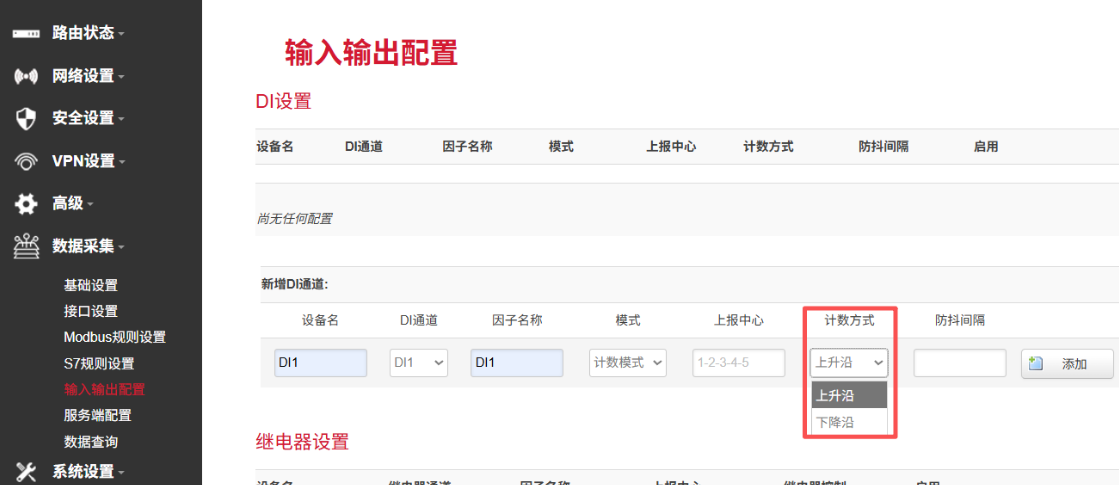1119x485 pixels.
Task: Collapse the 数据采集 menu
Action: click(x=88, y=247)
